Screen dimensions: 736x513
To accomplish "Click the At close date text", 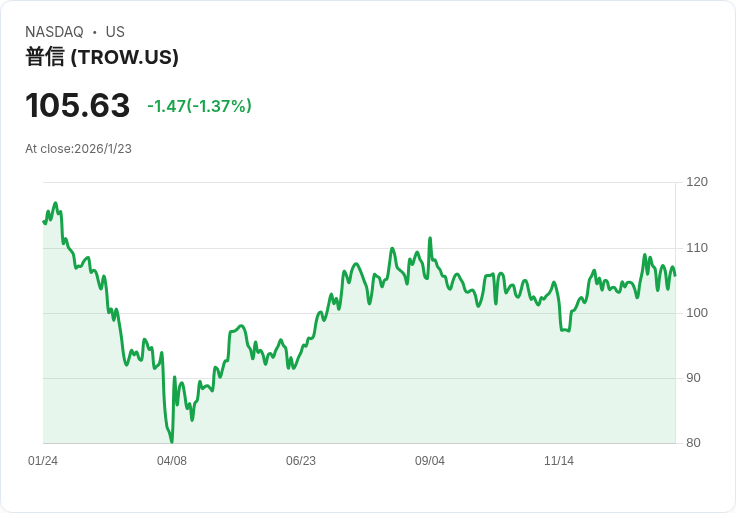I will tap(78, 149).
